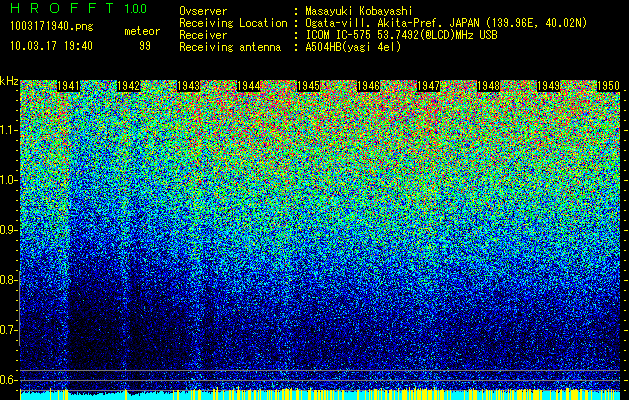Click the observer name Masayuki Kobayashi
The image size is (629, 400).
tap(359, 11)
